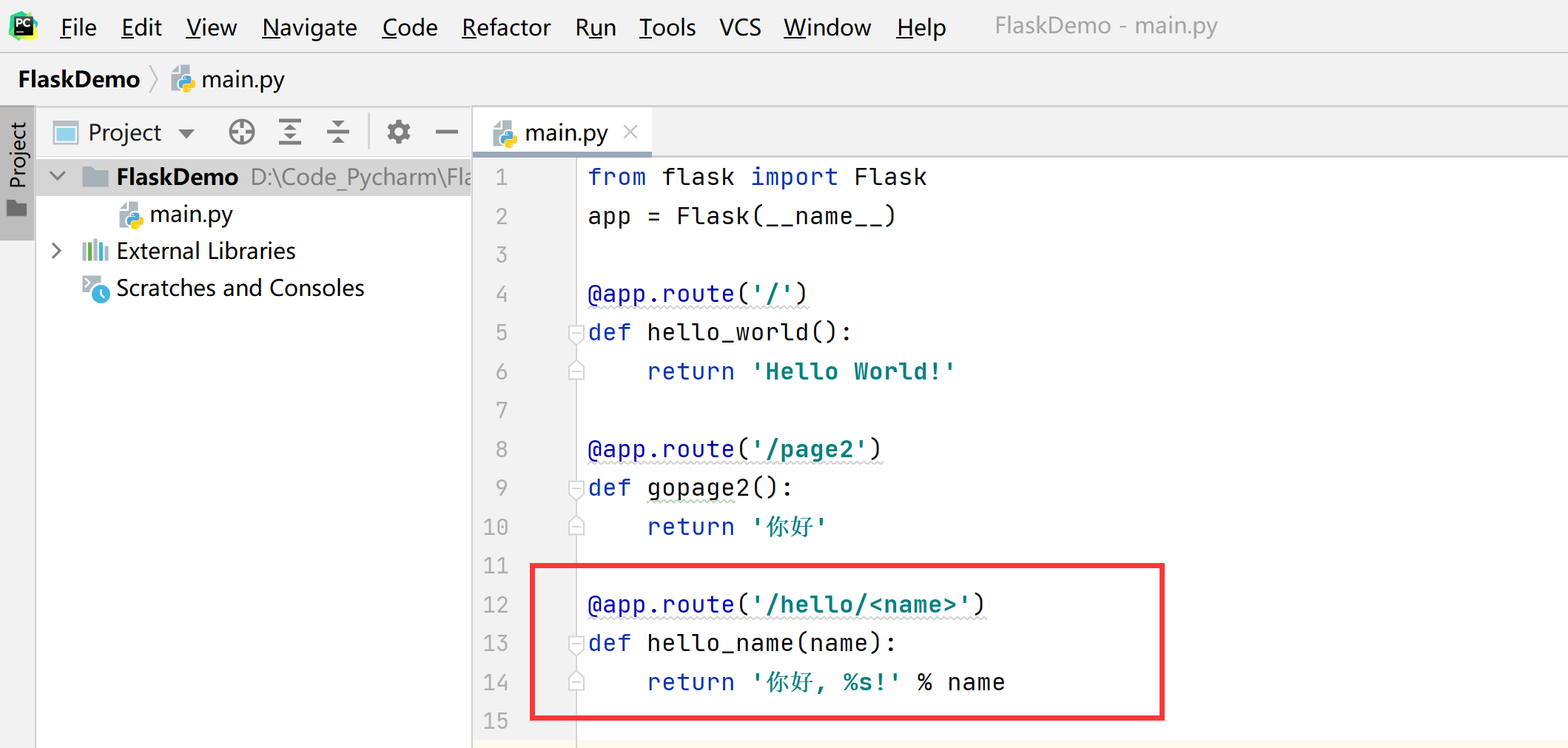Image resolution: width=1568 pixels, height=748 pixels.
Task: Open Project panel settings gear
Action: [x=398, y=132]
